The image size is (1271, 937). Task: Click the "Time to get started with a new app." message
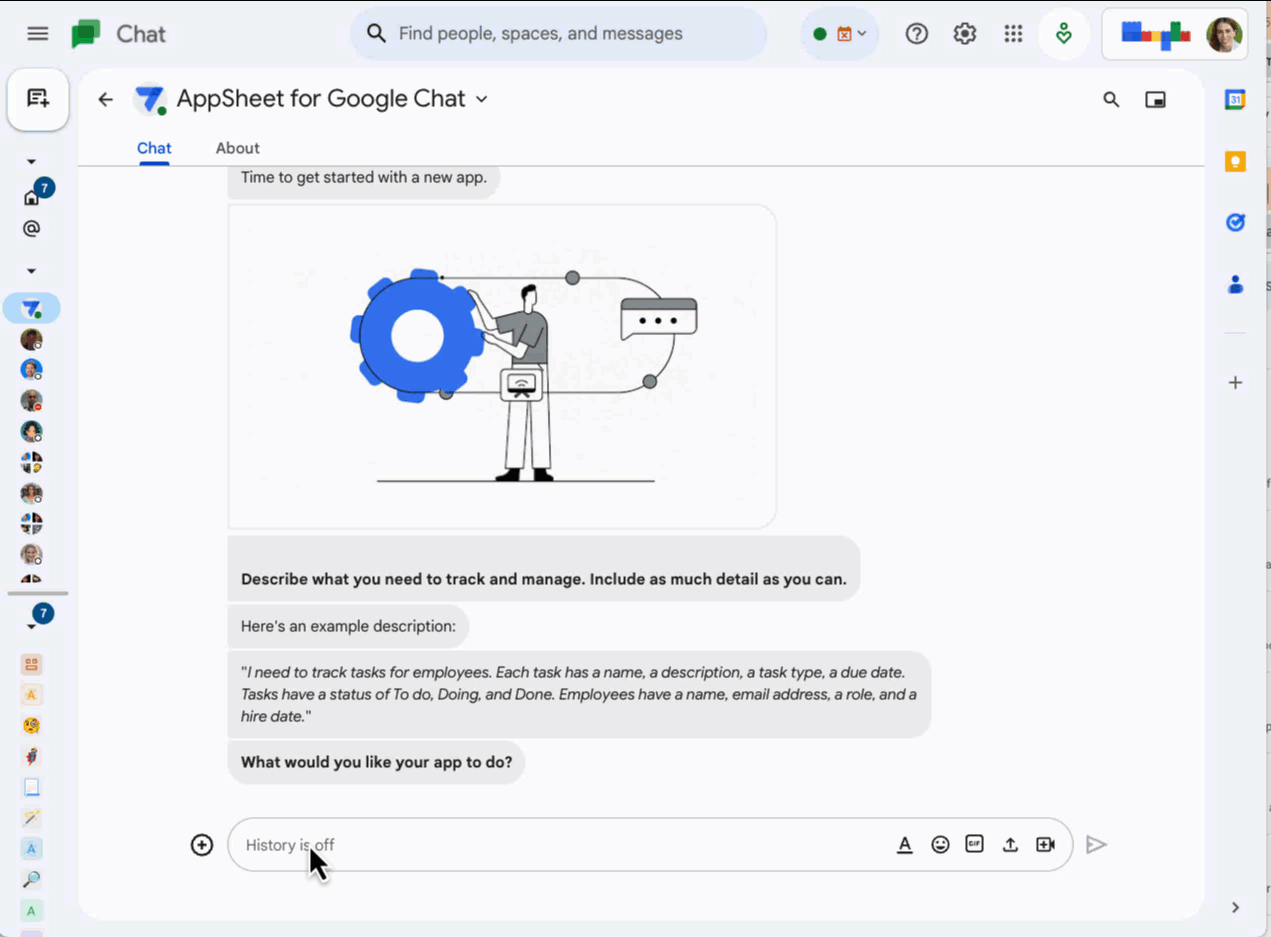click(x=364, y=178)
